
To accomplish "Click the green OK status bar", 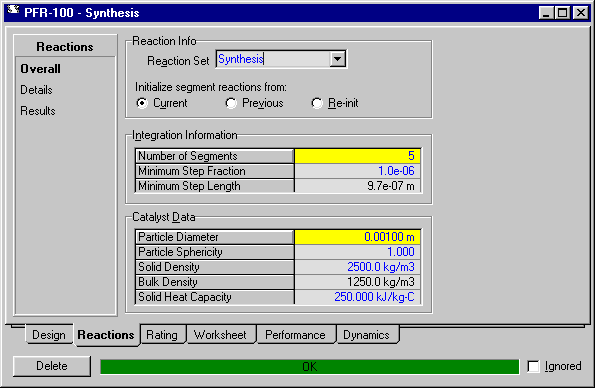I will 309,367.
